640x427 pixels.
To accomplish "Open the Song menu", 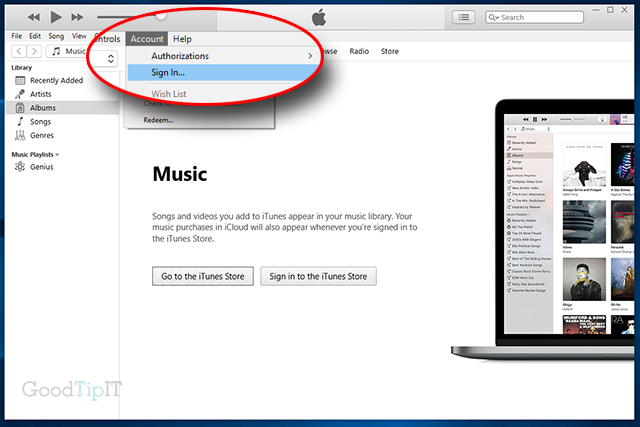I will pos(56,36).
